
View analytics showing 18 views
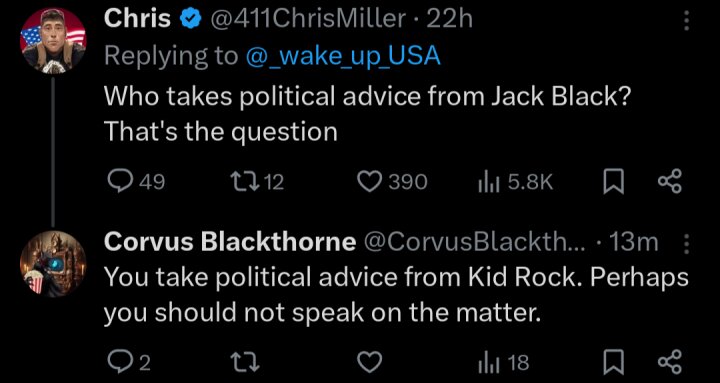[x=503, y=364]
